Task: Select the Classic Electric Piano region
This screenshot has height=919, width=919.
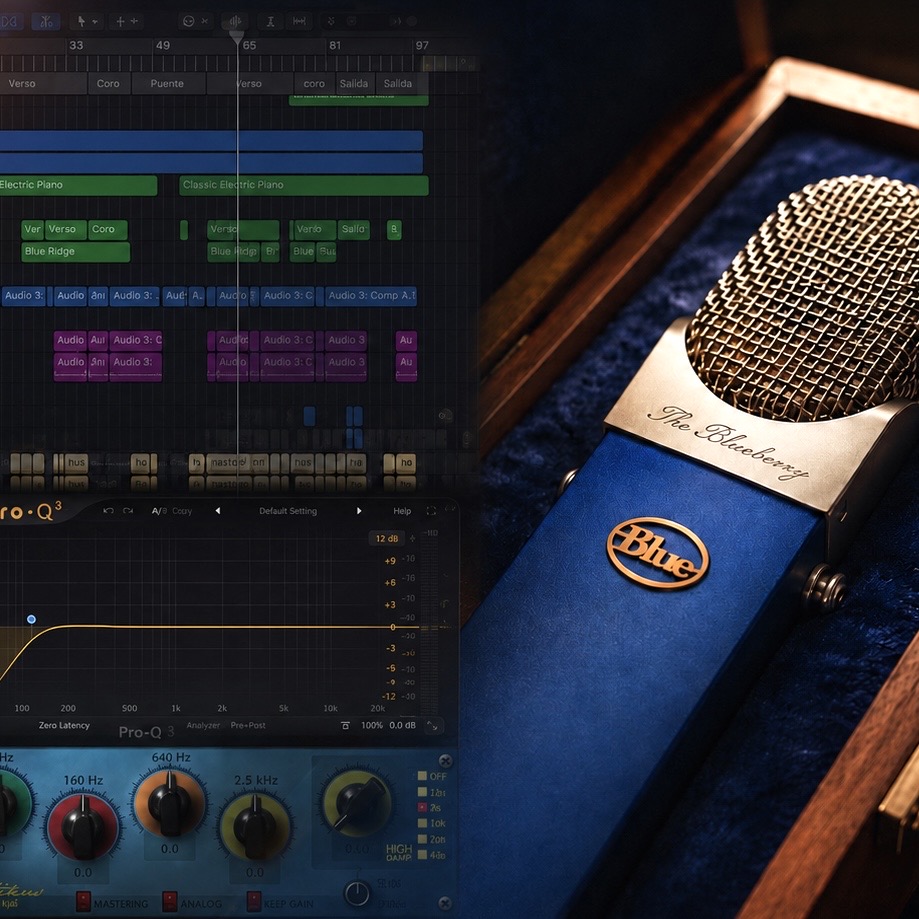Action: (x=304, y=185)
